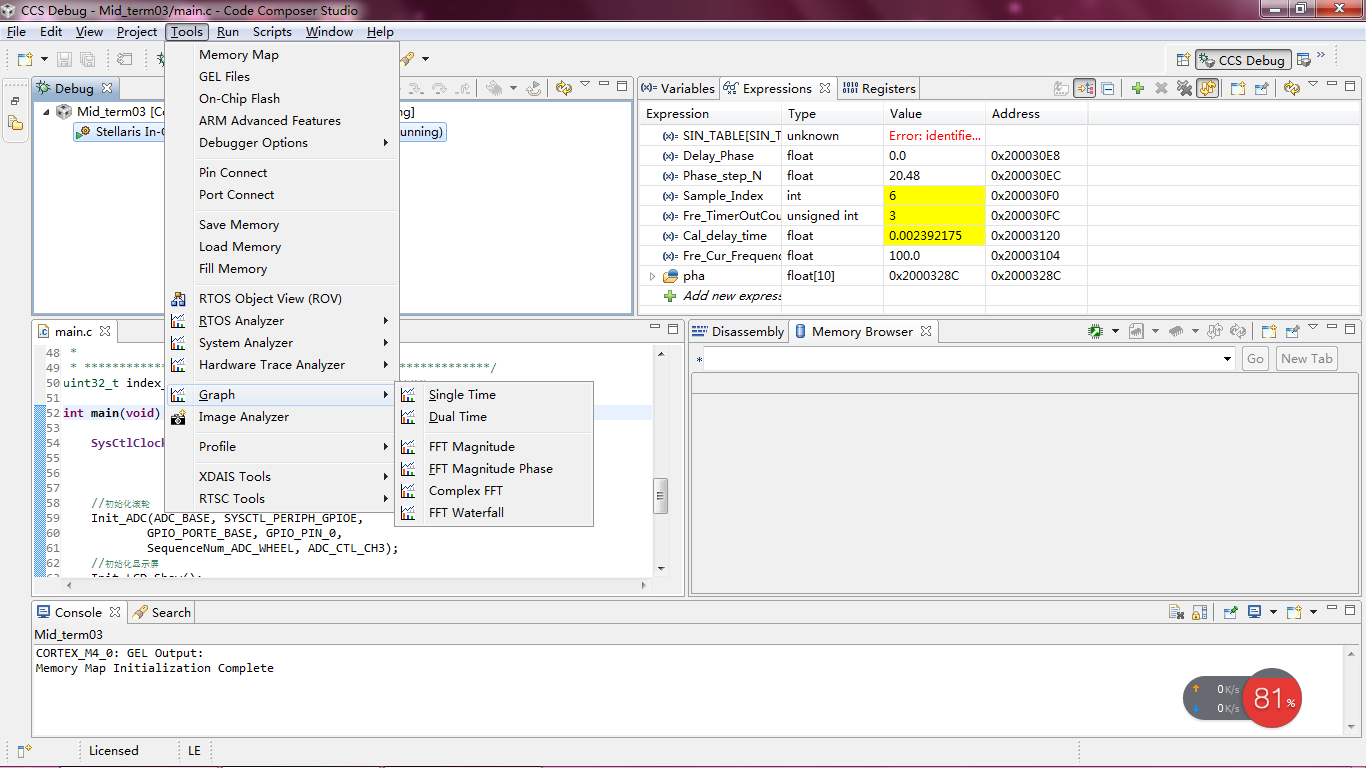Image resolution: width=1366 pixels, height=768 pixels.
Task: Click Collapse All in the Expressions toolbar
Action: pyautogui.click(x=1108, y=88)
